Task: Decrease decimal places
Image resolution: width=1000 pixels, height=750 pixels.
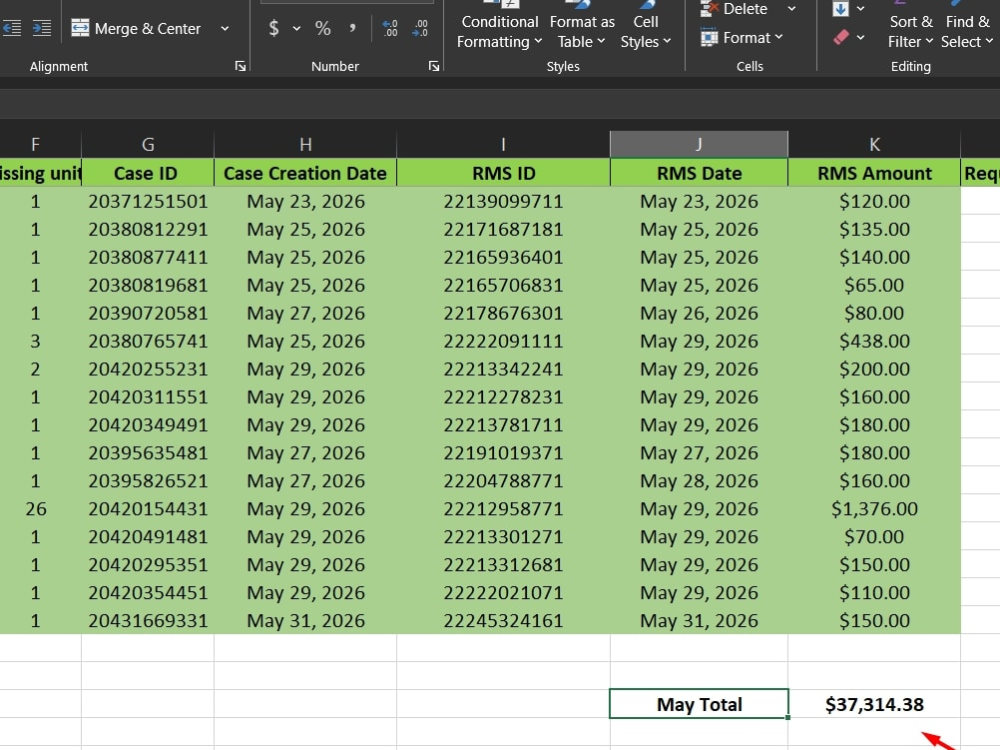Action: point(421,28)
